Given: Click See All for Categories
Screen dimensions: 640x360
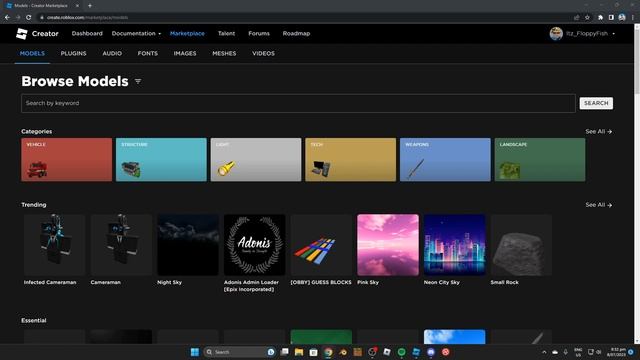Looking at the screenshot, I should point(598,131).
